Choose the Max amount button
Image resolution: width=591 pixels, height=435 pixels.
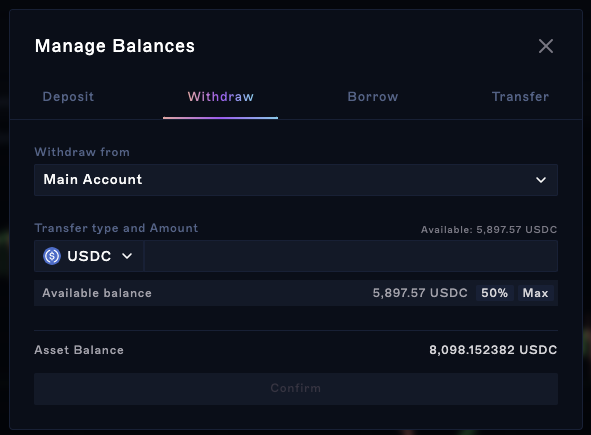pyautogui.click(x=535, y=293)
